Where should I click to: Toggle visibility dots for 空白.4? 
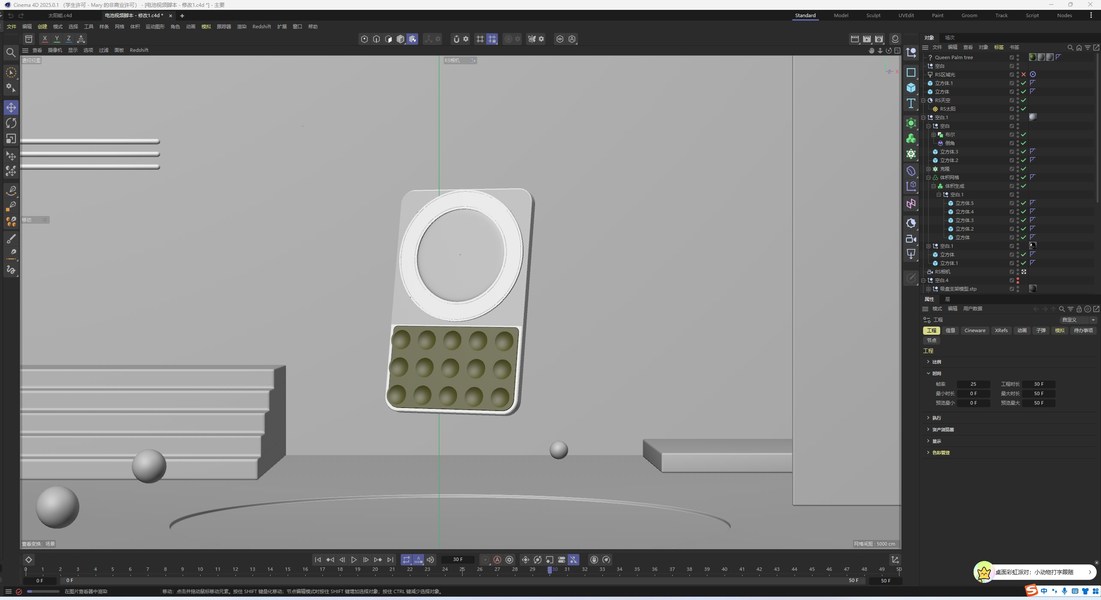pyautogui.click(x=1018, y=280)
